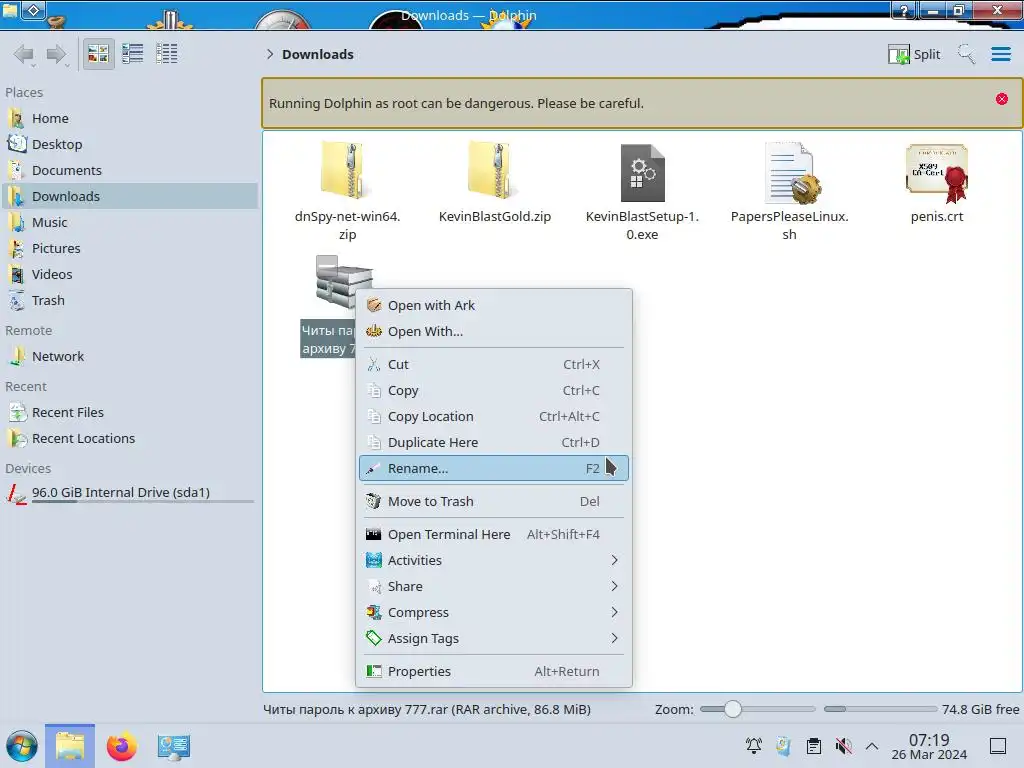Open Videos in Places panel
Viewport: 1024px width, 768px height.
pyautogui.click(x=129, y=275)
